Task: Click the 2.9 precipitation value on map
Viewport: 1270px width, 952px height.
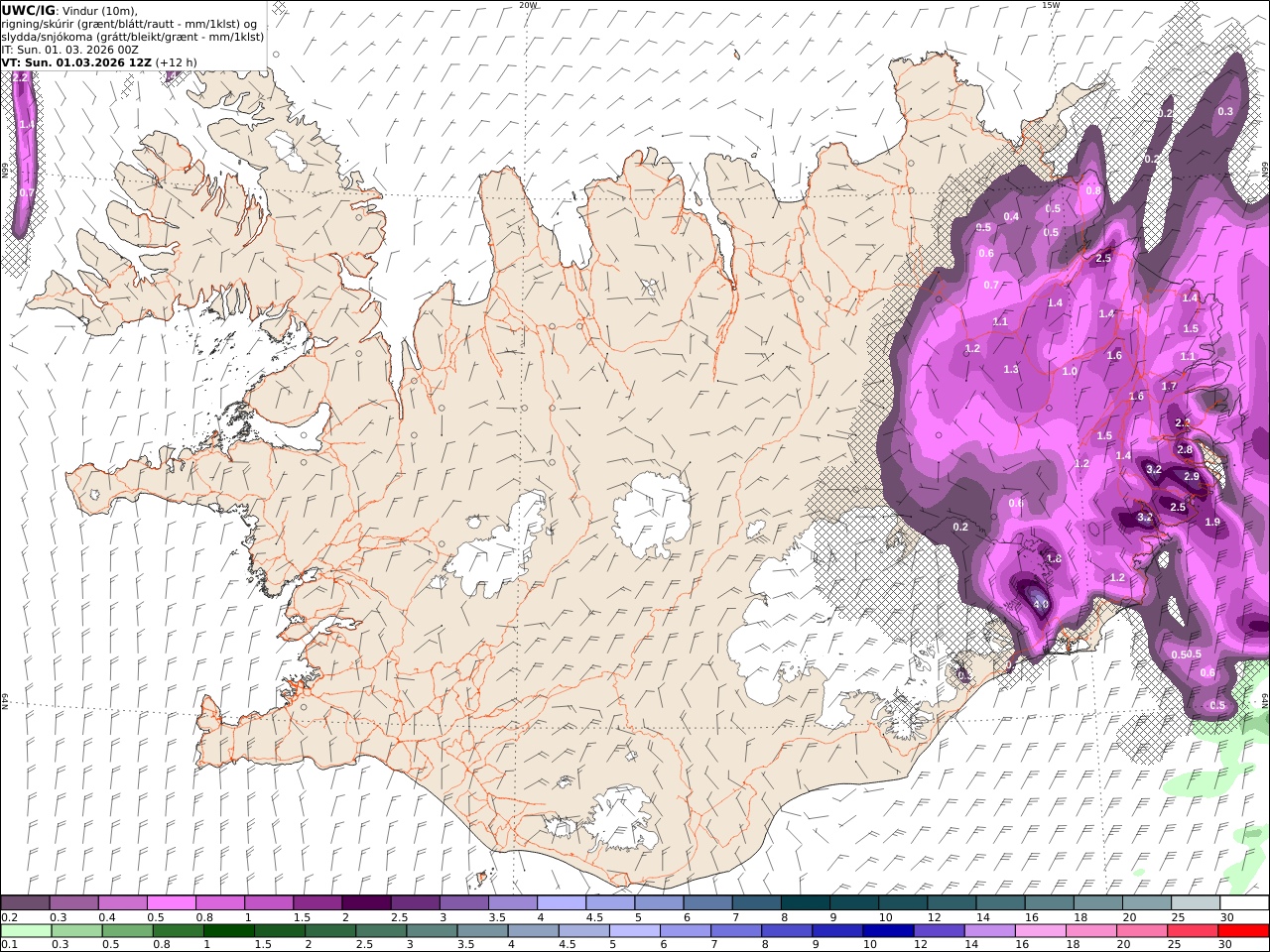Action: [1192, 477]
